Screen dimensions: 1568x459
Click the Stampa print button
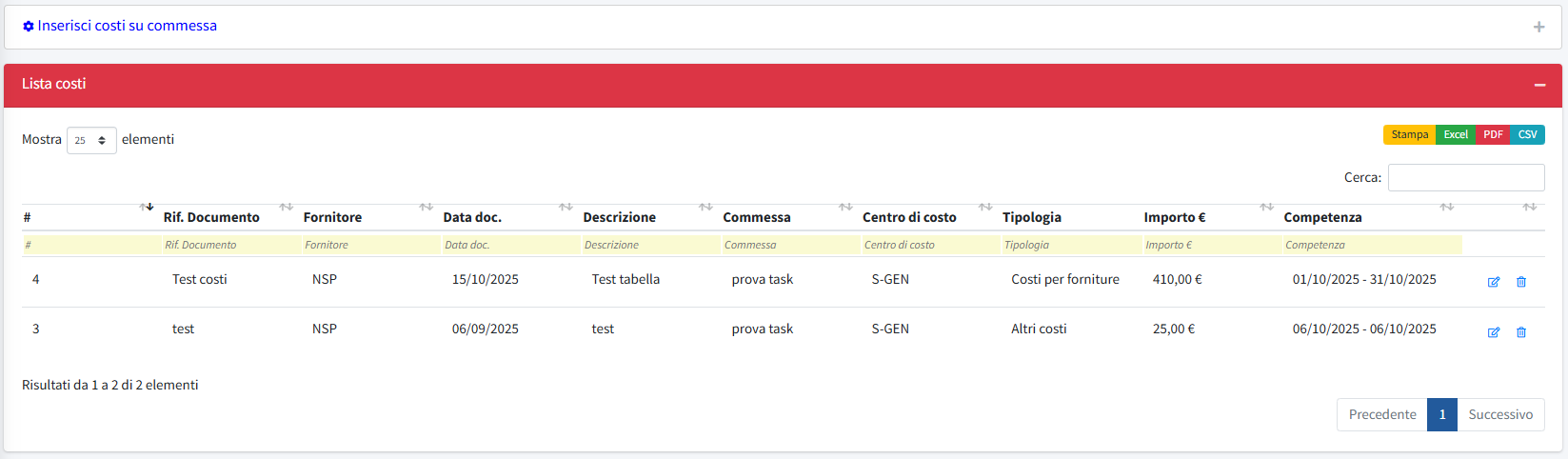[x=1409, y=134]
